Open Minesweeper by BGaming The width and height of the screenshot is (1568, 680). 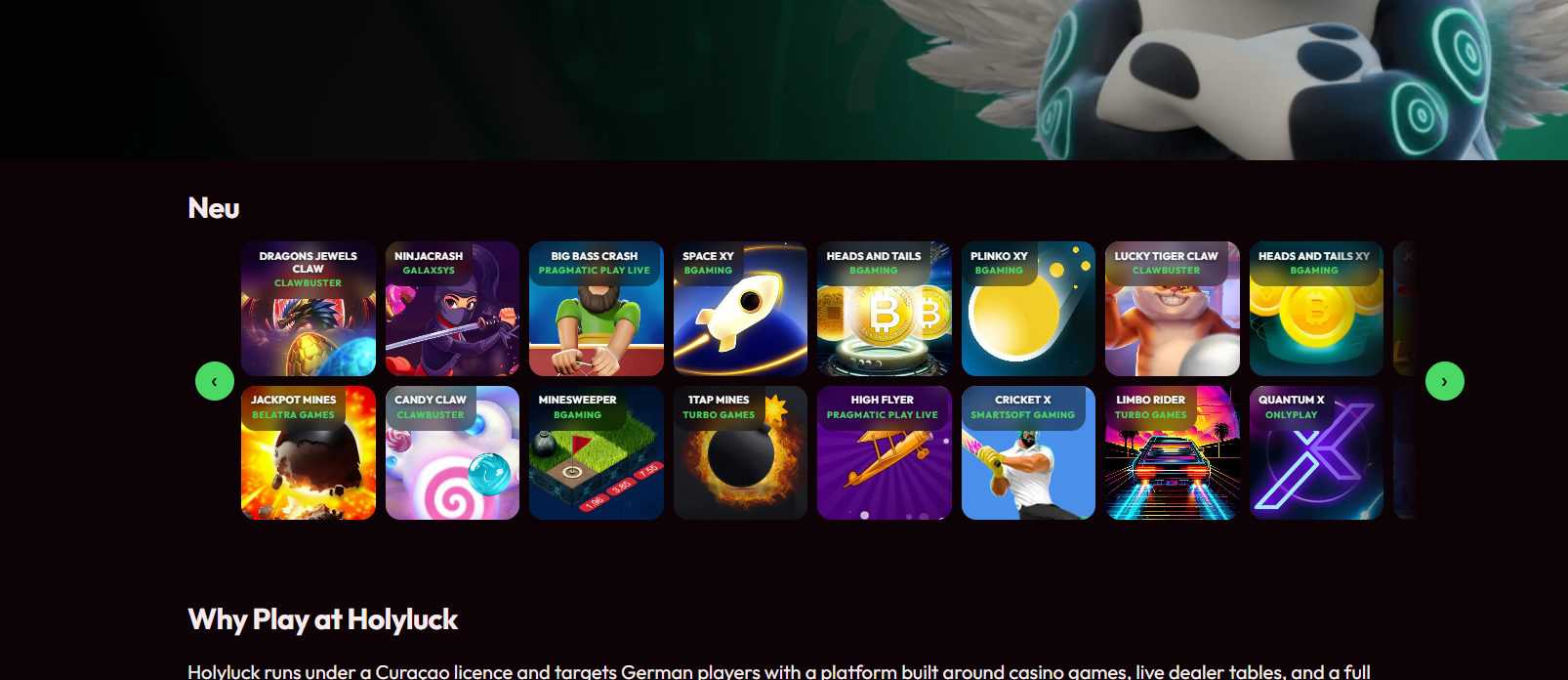point(597,452)
